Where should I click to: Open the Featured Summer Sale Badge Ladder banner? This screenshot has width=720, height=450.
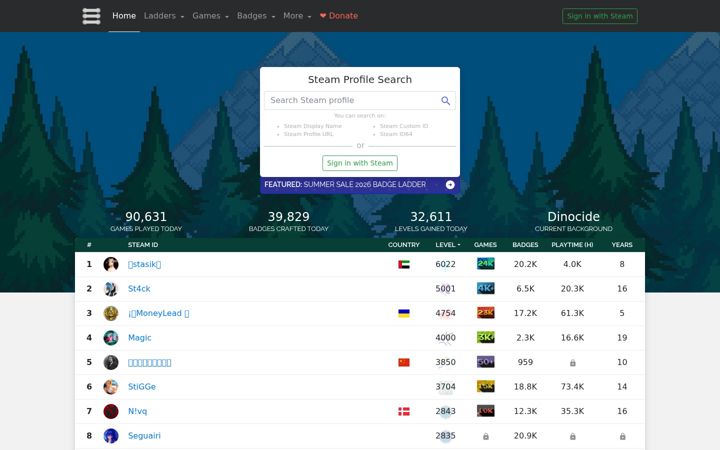click(360, 185)
